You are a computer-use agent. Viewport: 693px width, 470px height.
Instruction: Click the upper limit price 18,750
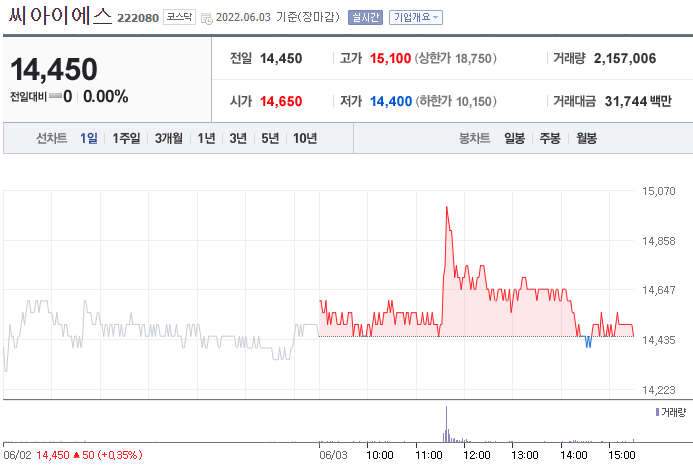pos(473,58)
